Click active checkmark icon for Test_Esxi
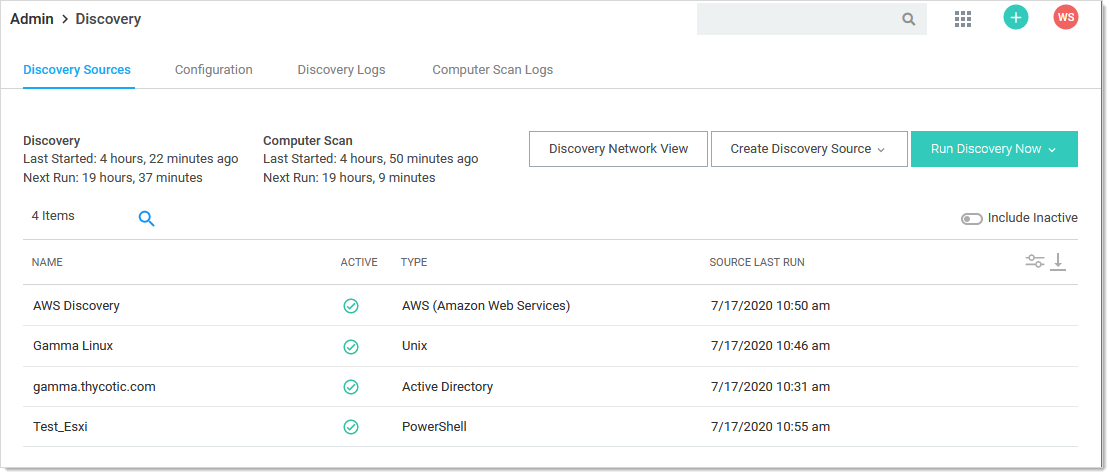 (351, 427)
